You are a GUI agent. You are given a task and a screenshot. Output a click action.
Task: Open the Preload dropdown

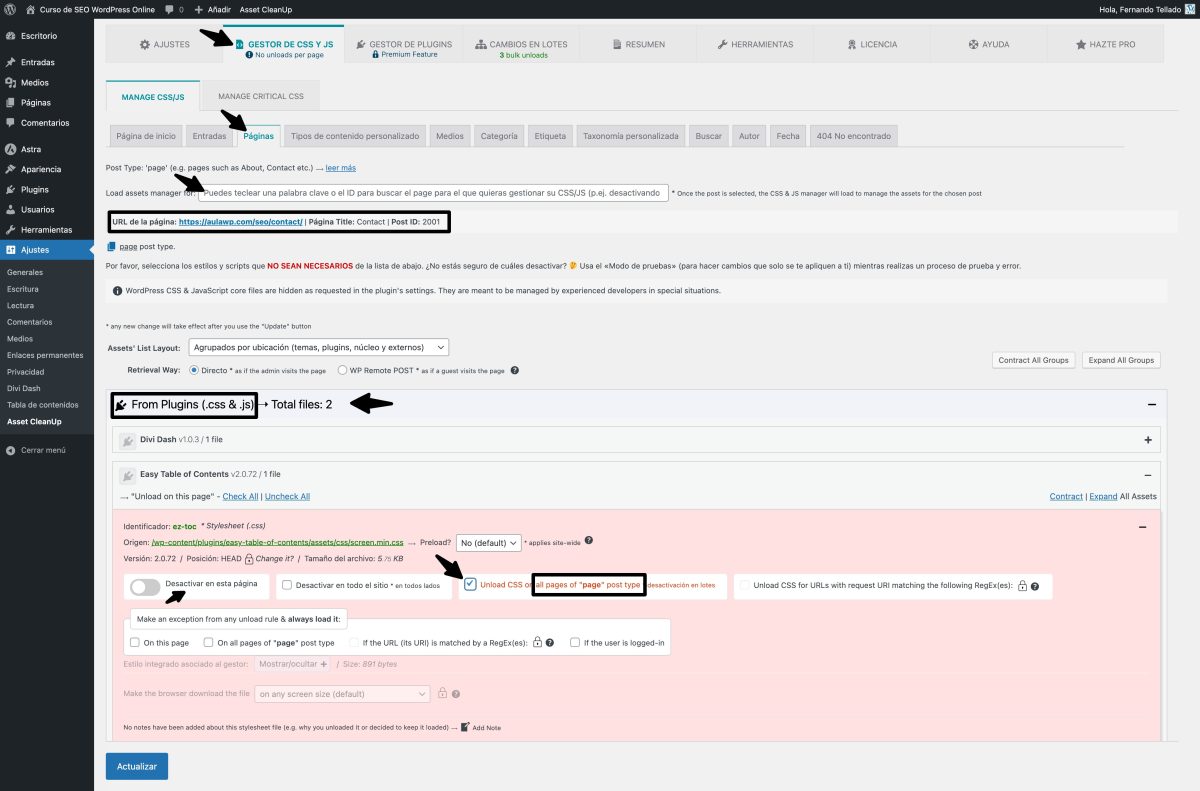[489, 543]
